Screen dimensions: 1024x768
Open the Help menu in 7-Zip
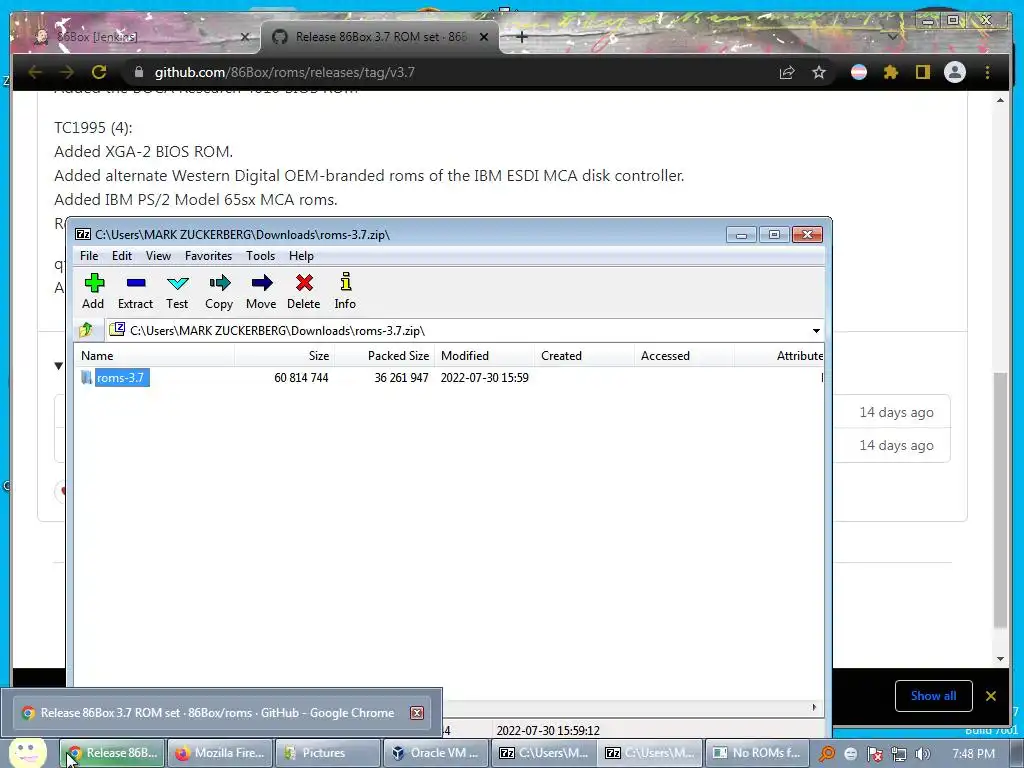tap(301, 256)
